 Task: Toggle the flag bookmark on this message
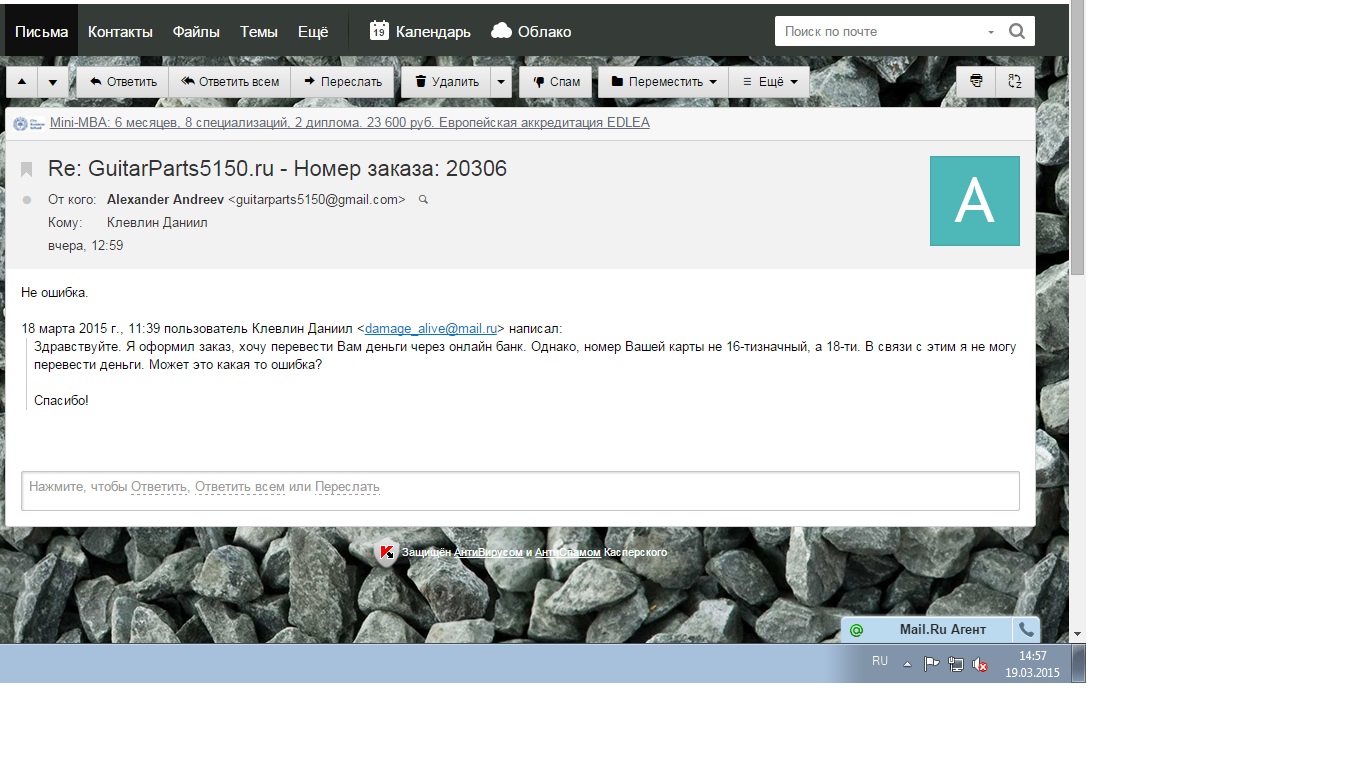(x=27, y=170)
